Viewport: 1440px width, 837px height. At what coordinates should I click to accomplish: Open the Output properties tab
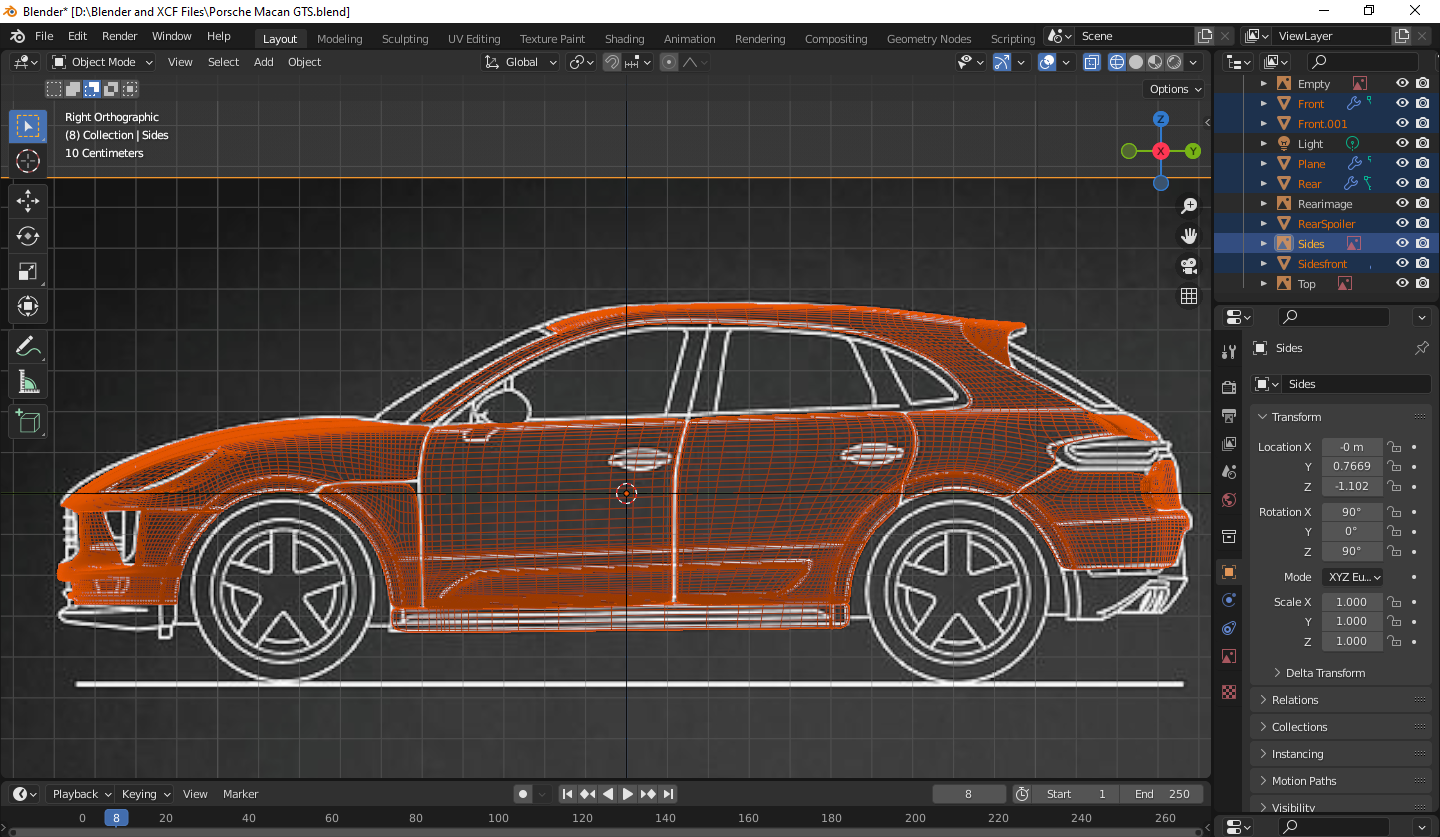pos(1230,415)
